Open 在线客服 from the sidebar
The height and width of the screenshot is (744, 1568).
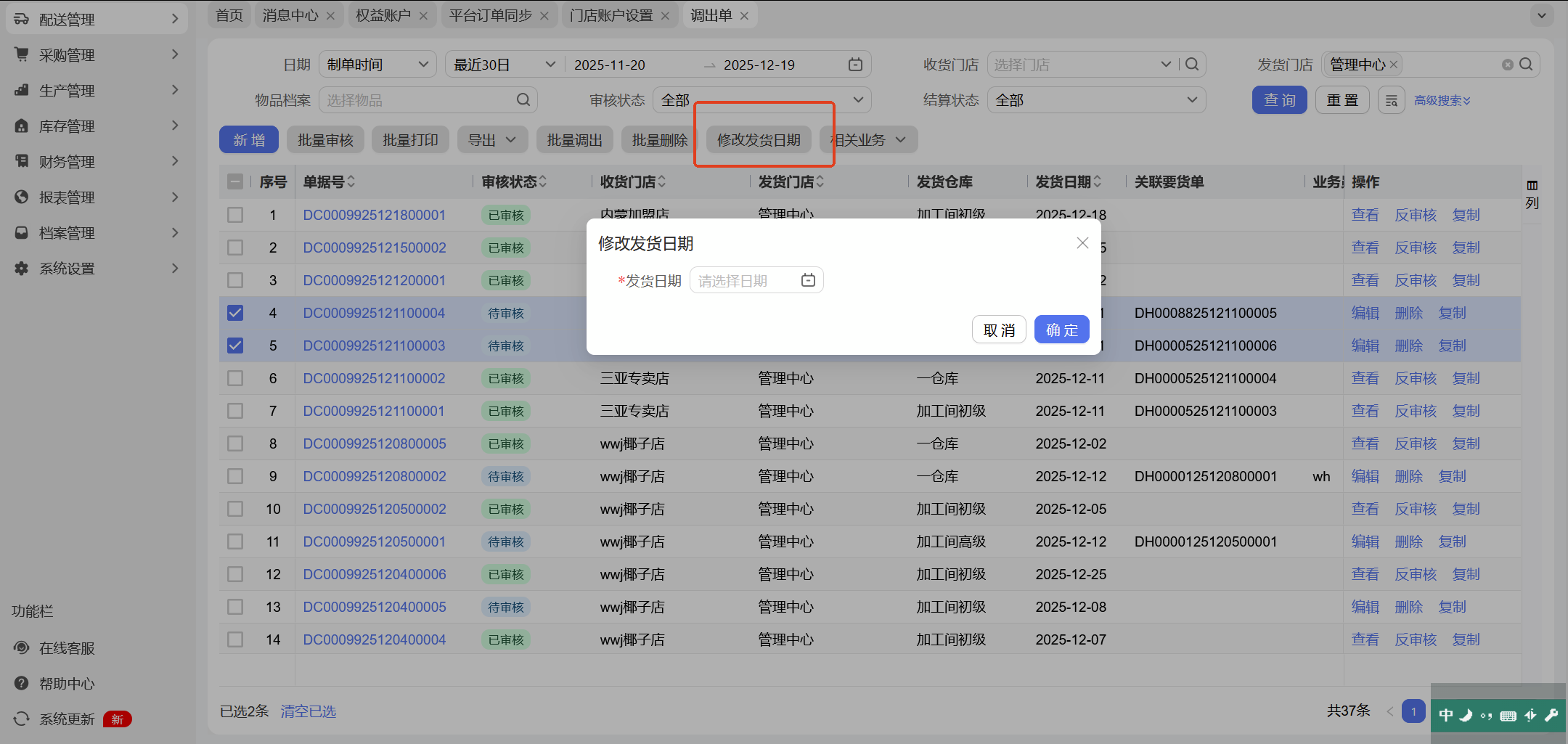[67, 647]
